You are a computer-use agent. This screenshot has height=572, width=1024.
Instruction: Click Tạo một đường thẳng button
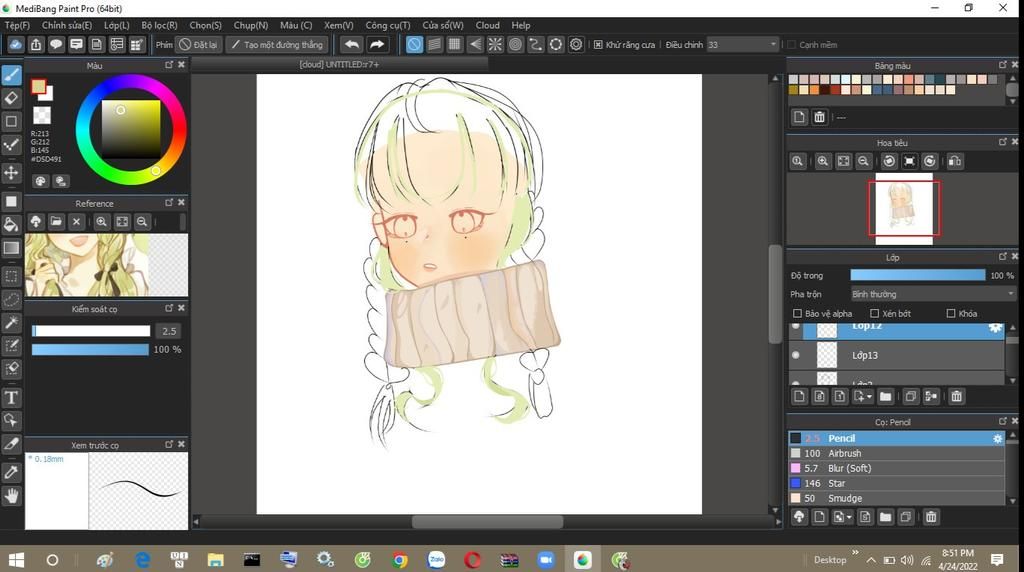pos(277,44)
